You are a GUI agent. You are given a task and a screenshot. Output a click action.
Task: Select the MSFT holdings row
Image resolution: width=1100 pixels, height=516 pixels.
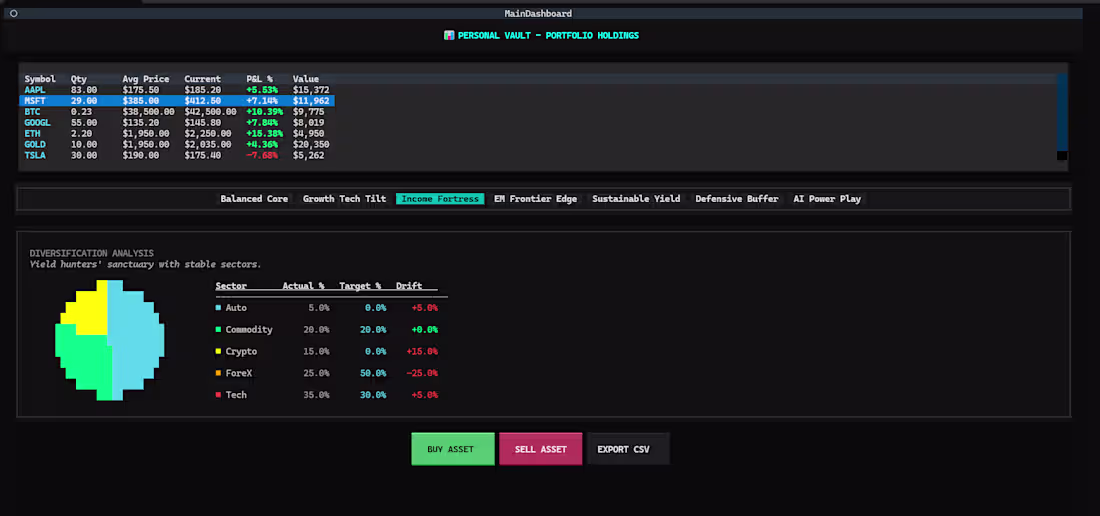(x=177, y=101)
